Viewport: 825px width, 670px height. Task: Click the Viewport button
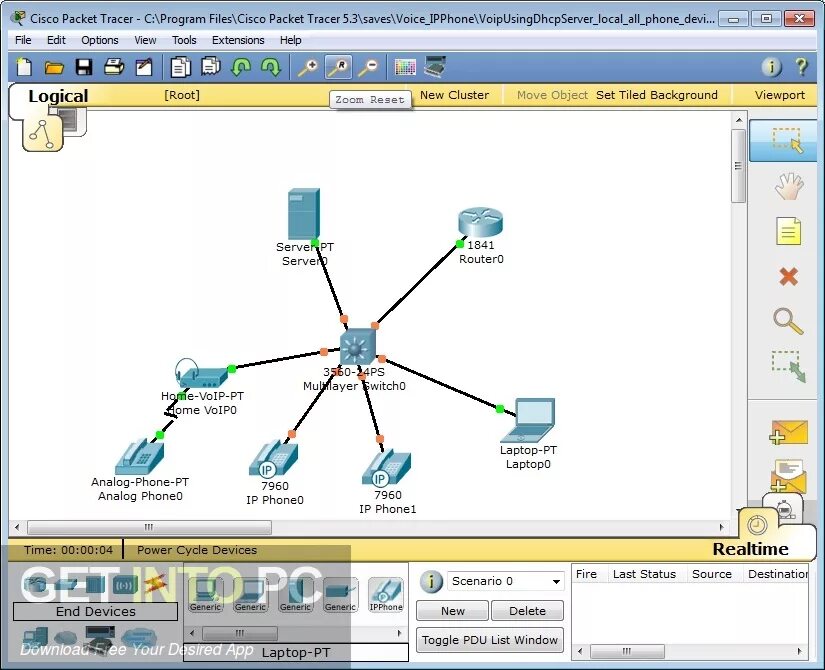tap(780, 95)
